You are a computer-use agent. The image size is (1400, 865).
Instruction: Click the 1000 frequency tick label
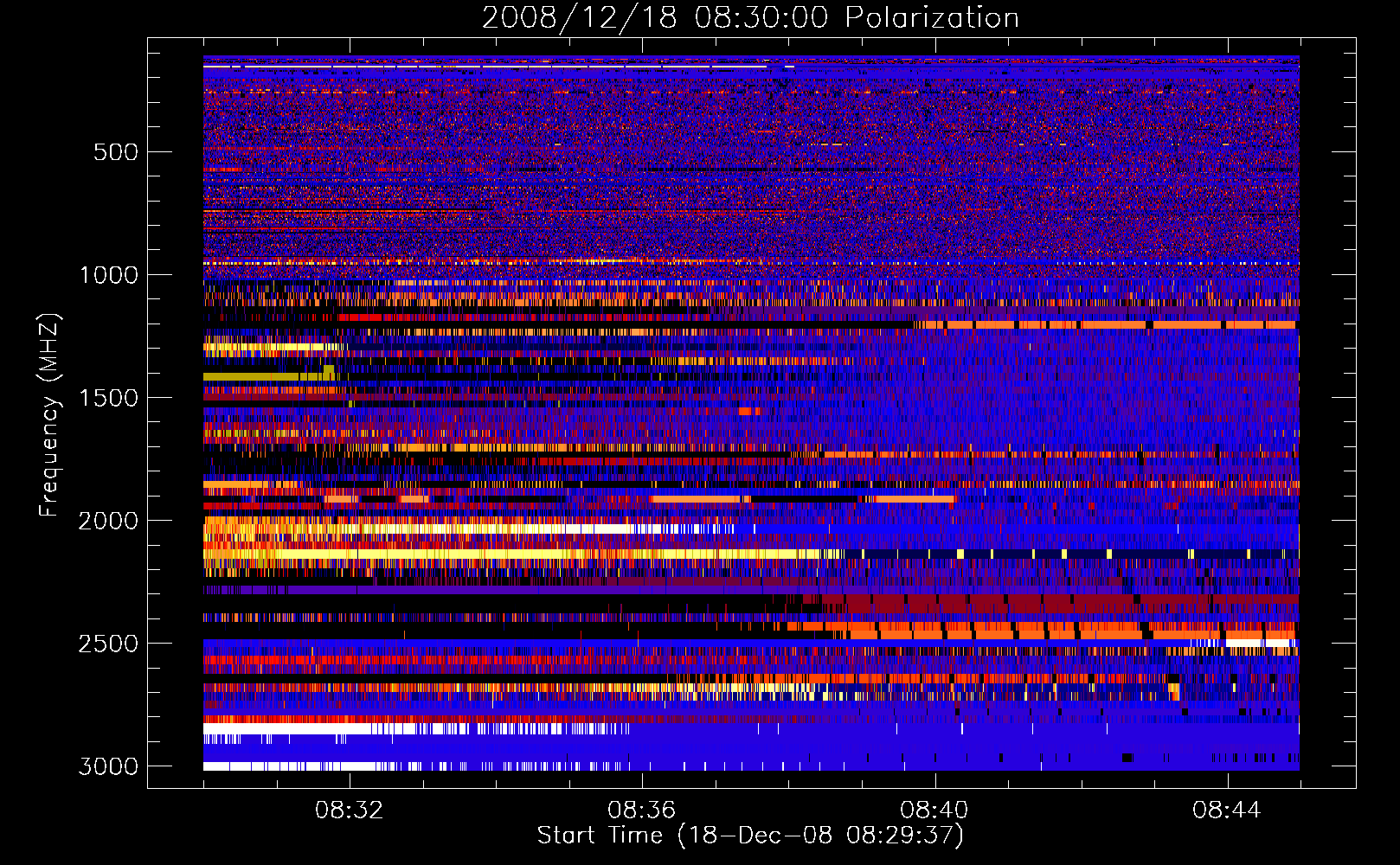tap(108, 275)
